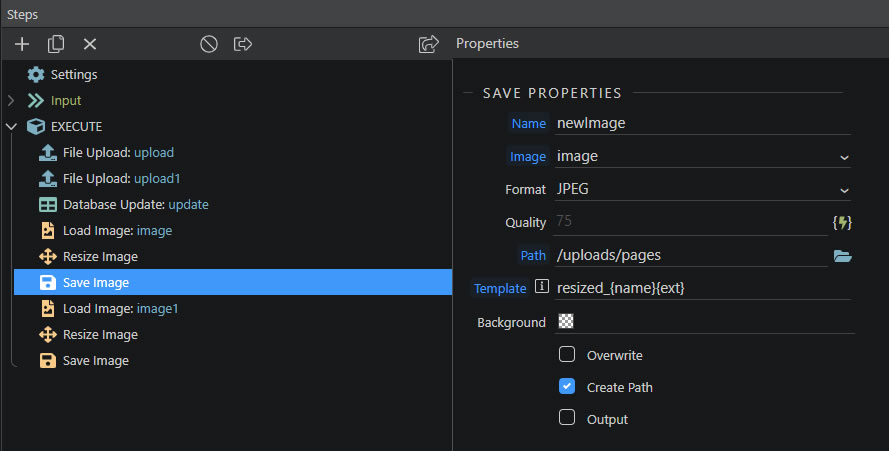
Task: Enable the Overwrite checkbox
Action: [566, 354]
